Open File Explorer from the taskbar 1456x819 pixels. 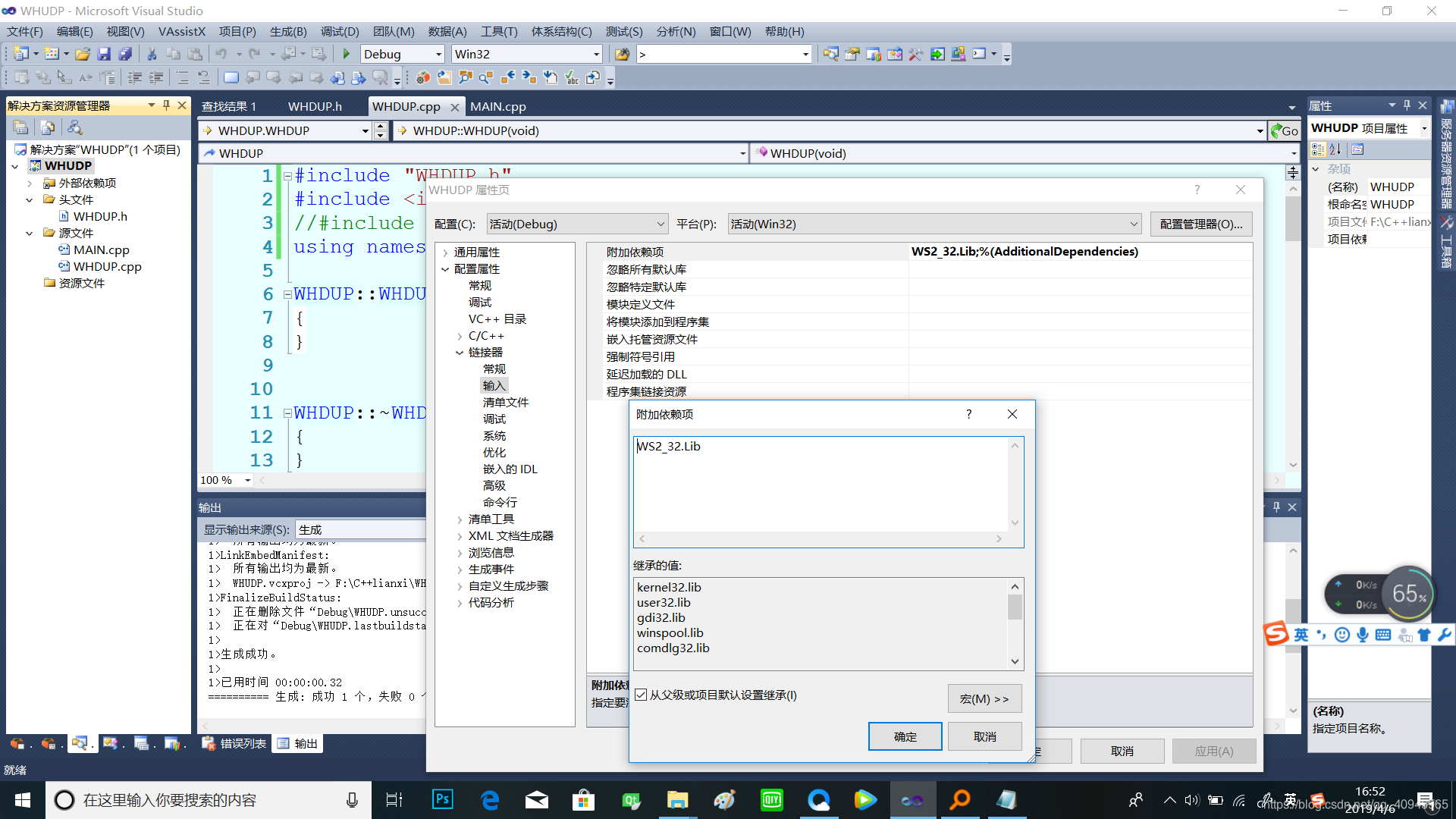pos(677,799)
